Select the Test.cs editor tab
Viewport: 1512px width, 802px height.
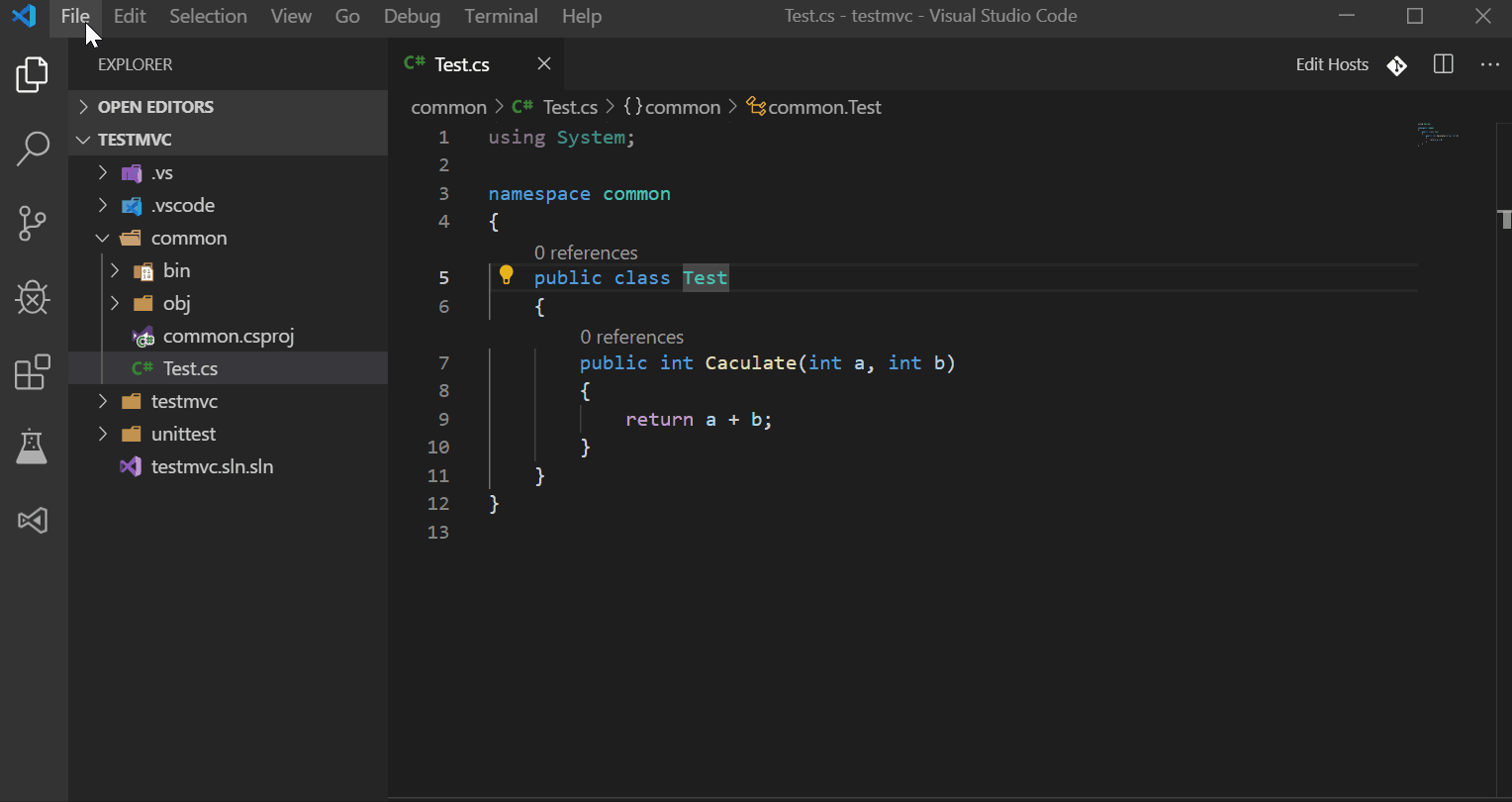click(x=477, y=64)
